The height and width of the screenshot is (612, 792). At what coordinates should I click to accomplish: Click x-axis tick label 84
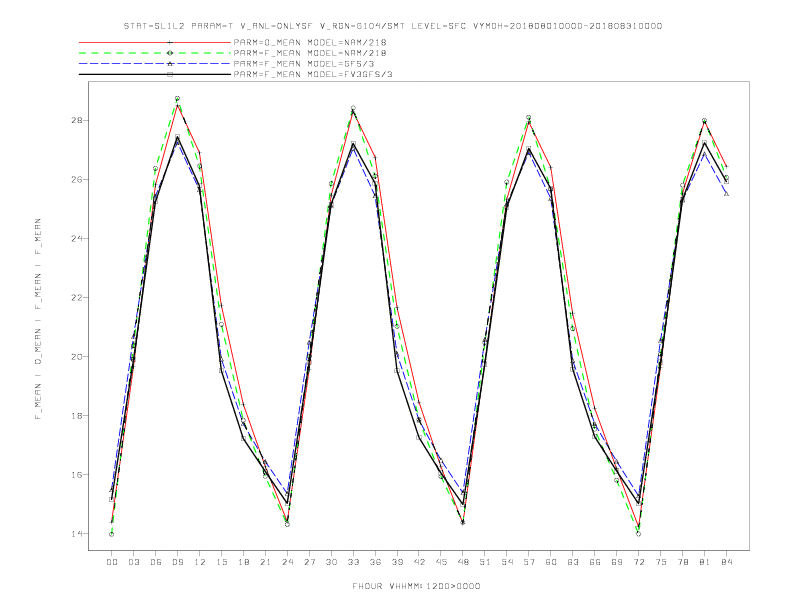click(x=726, y=562)
